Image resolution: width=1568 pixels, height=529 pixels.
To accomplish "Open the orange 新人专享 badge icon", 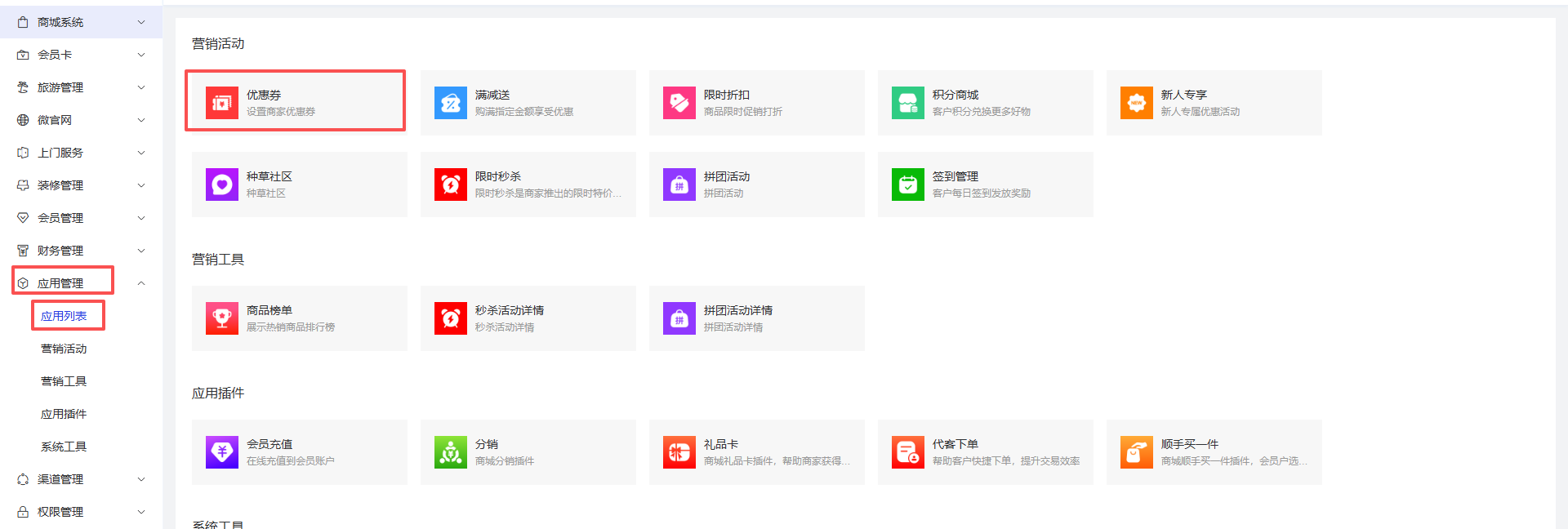I will coord(1136,103).
